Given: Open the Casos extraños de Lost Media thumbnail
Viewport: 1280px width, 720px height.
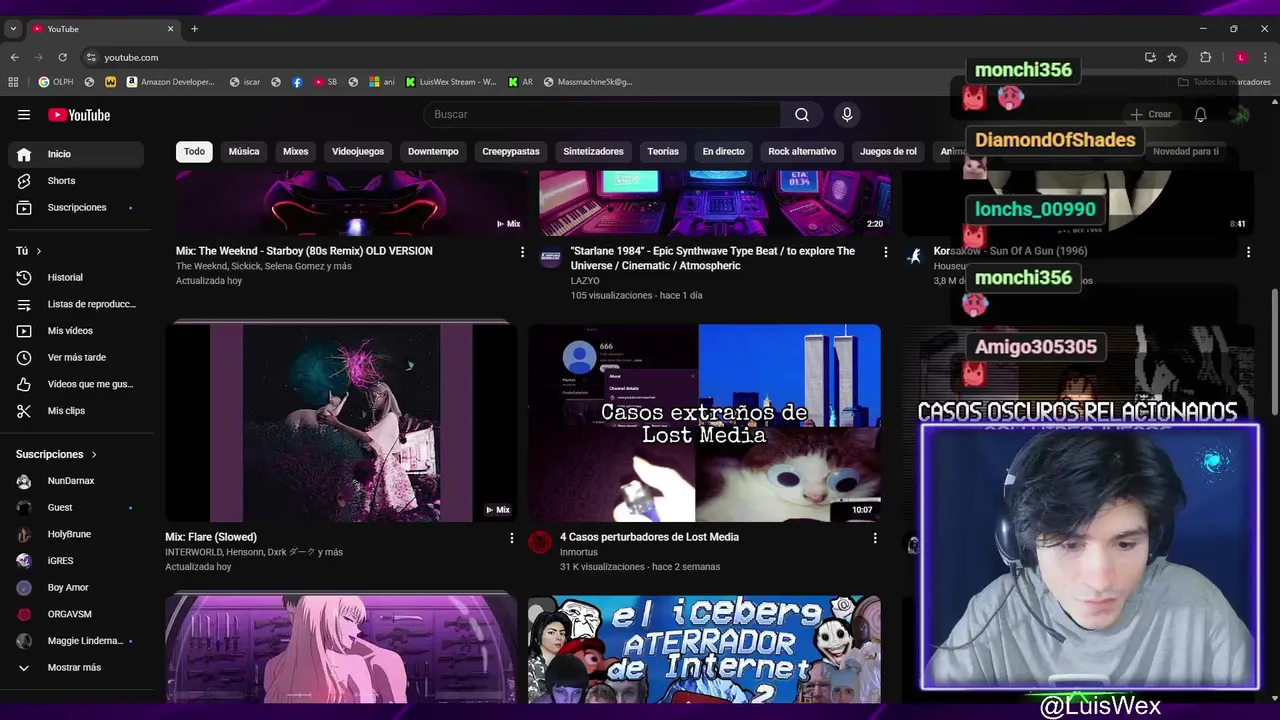Looking at the screenshot, I should [704, 423].
